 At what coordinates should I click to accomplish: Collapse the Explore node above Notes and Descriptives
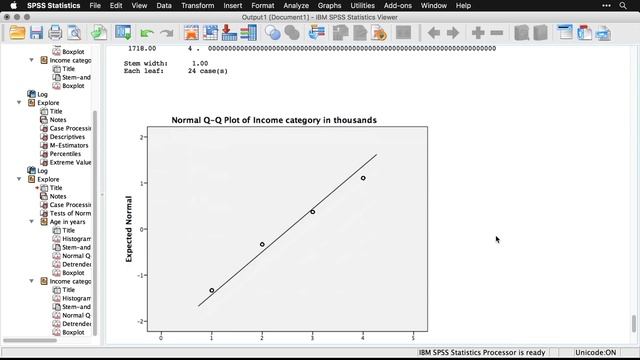[19, 102]
